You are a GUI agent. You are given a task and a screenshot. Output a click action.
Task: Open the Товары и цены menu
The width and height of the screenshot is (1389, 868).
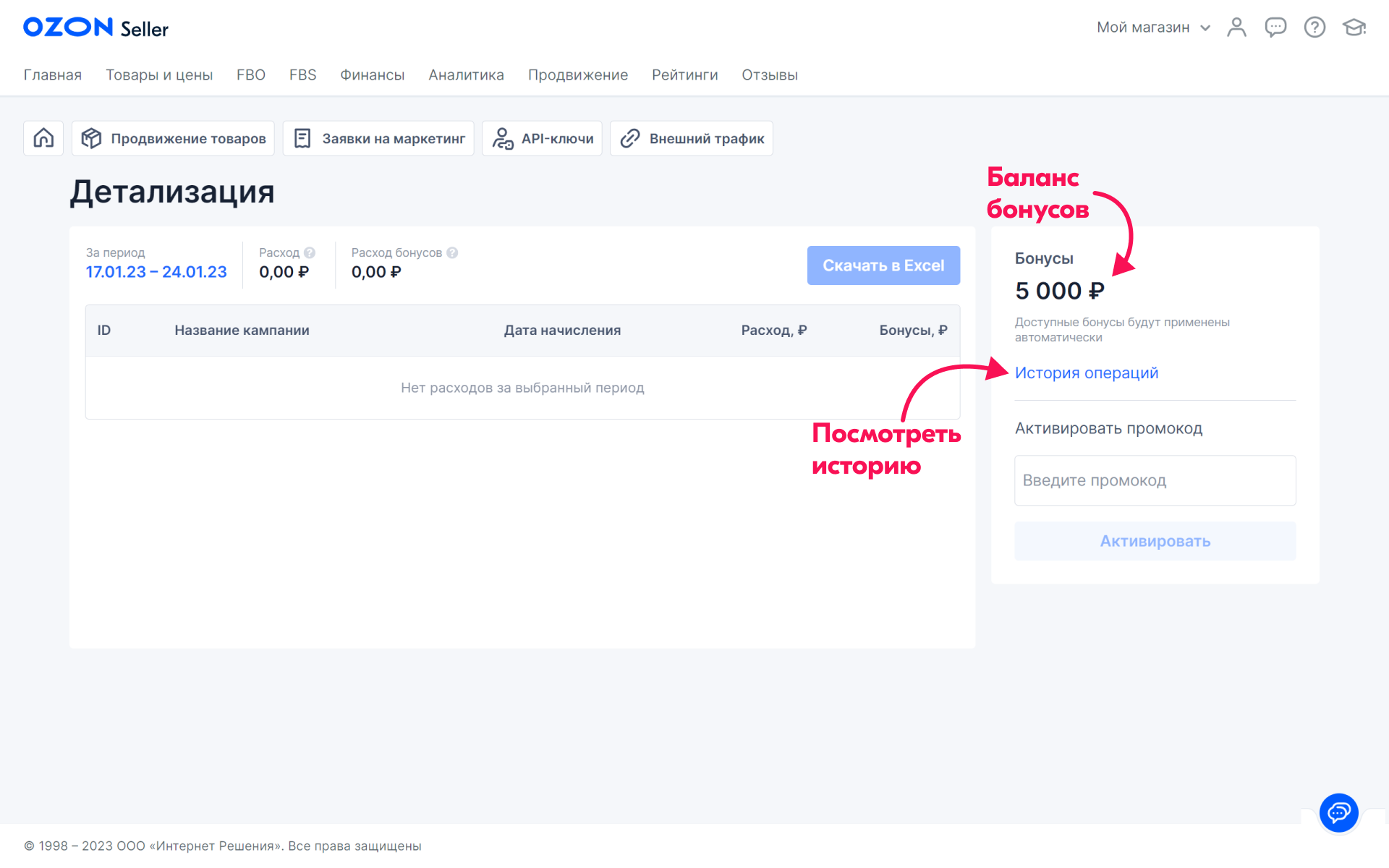[x=159, y=75]
